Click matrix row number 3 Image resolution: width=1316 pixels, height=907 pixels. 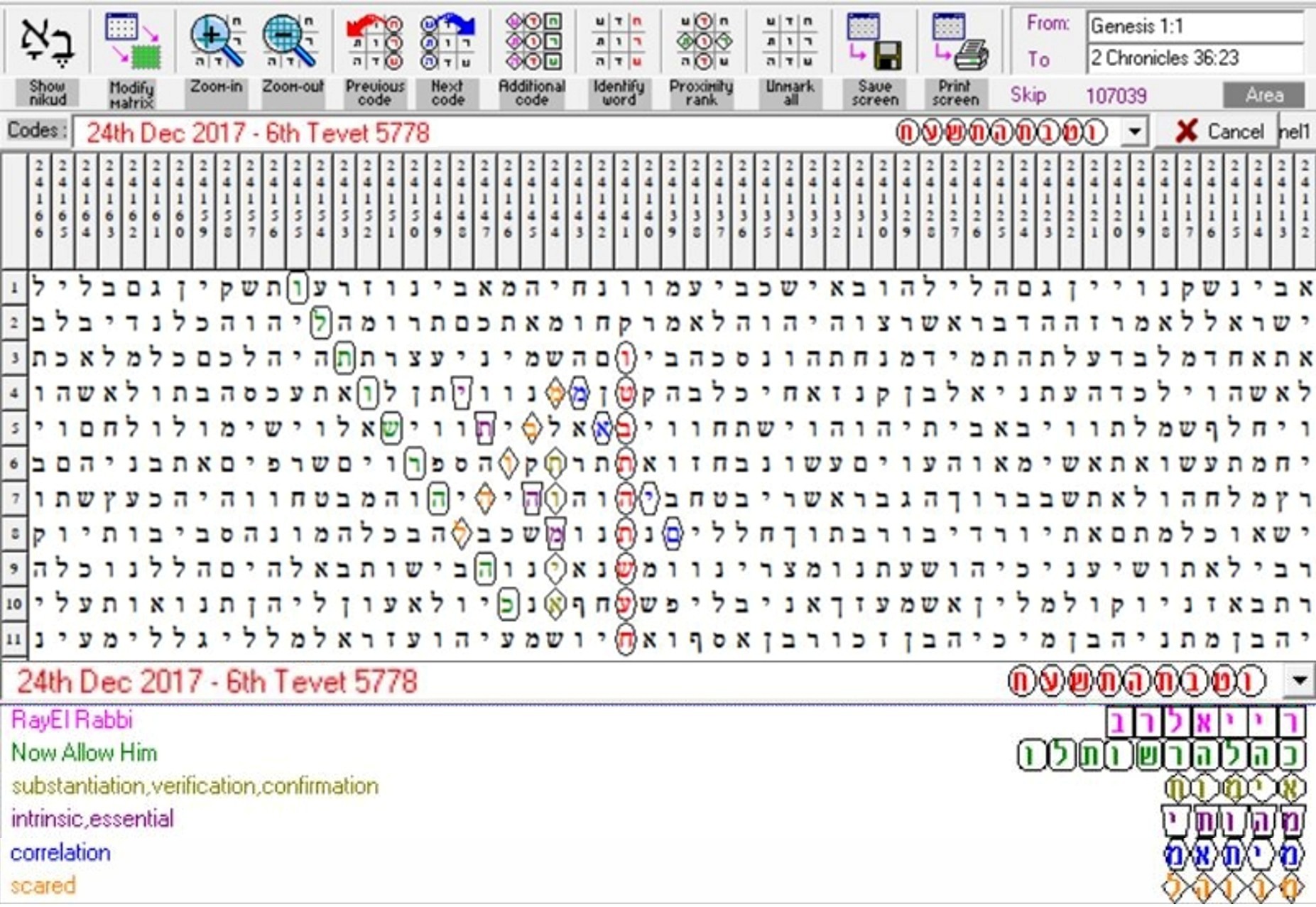point(13,358)
